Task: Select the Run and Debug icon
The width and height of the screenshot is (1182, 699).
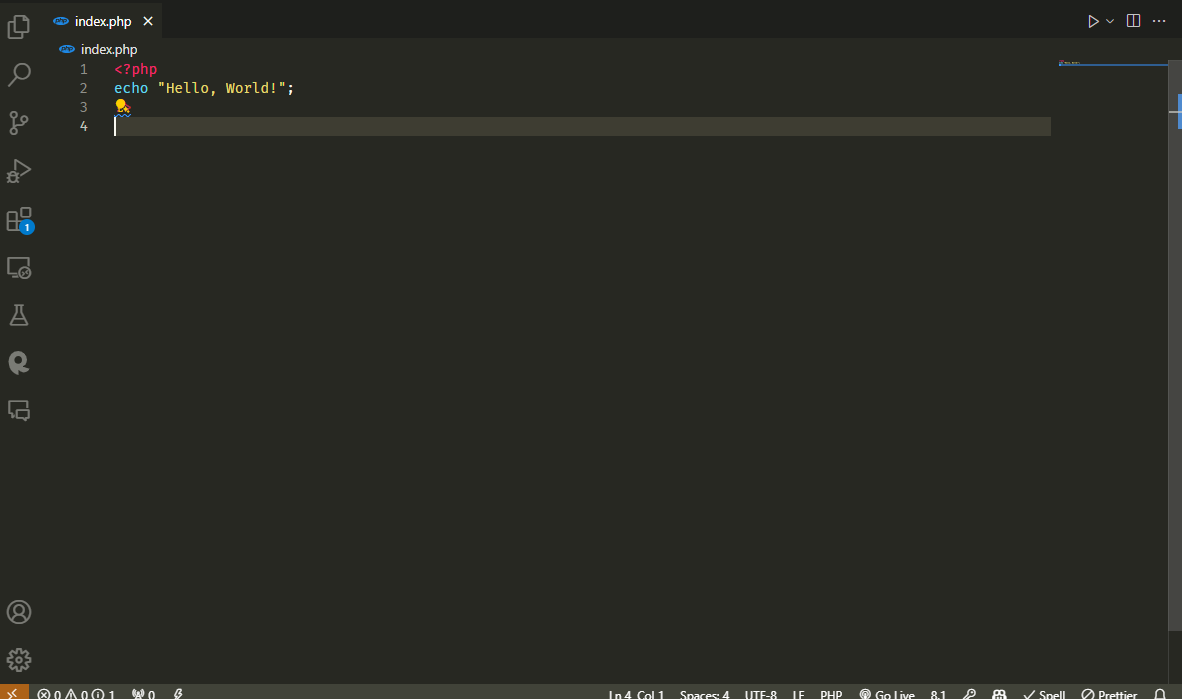Action: point(18,170)
